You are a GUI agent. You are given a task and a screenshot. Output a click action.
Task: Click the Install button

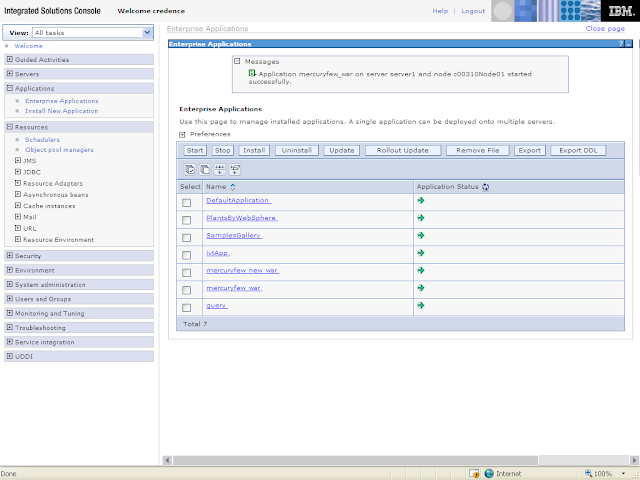(x=254, y=151)
